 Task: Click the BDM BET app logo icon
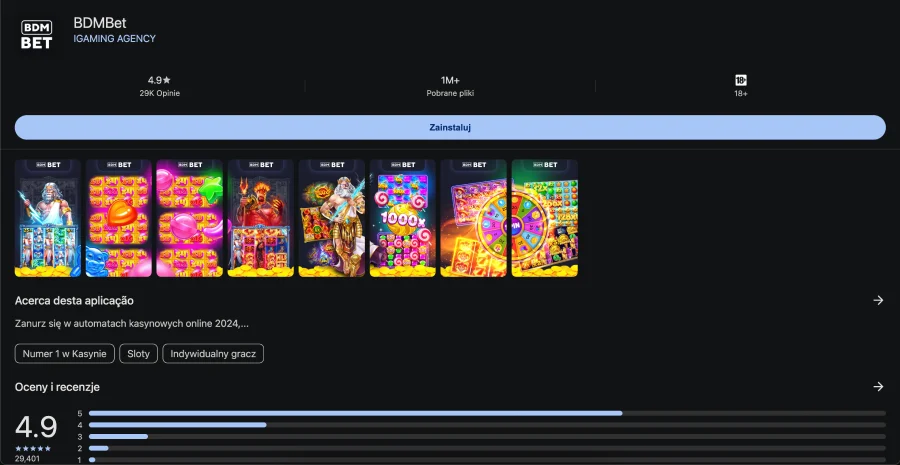pyautogui.click(x=37, y=34)
